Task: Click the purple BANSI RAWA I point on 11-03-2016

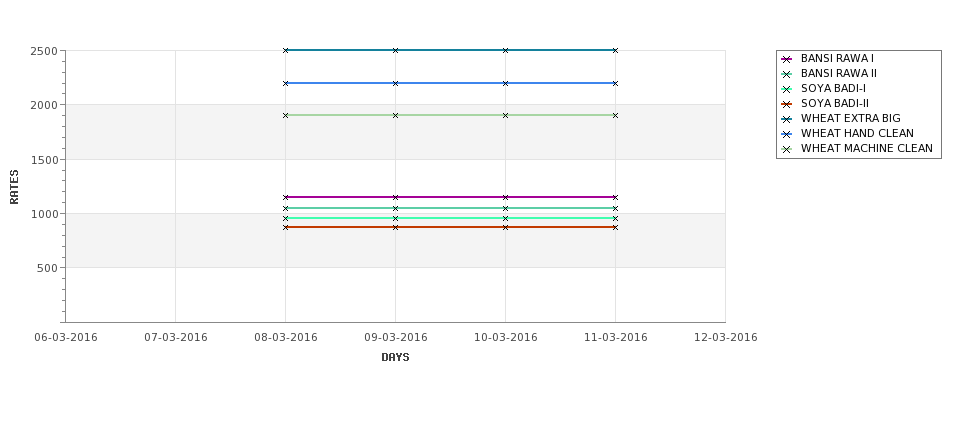Action: pyautogui.click(x=615, y=197)
